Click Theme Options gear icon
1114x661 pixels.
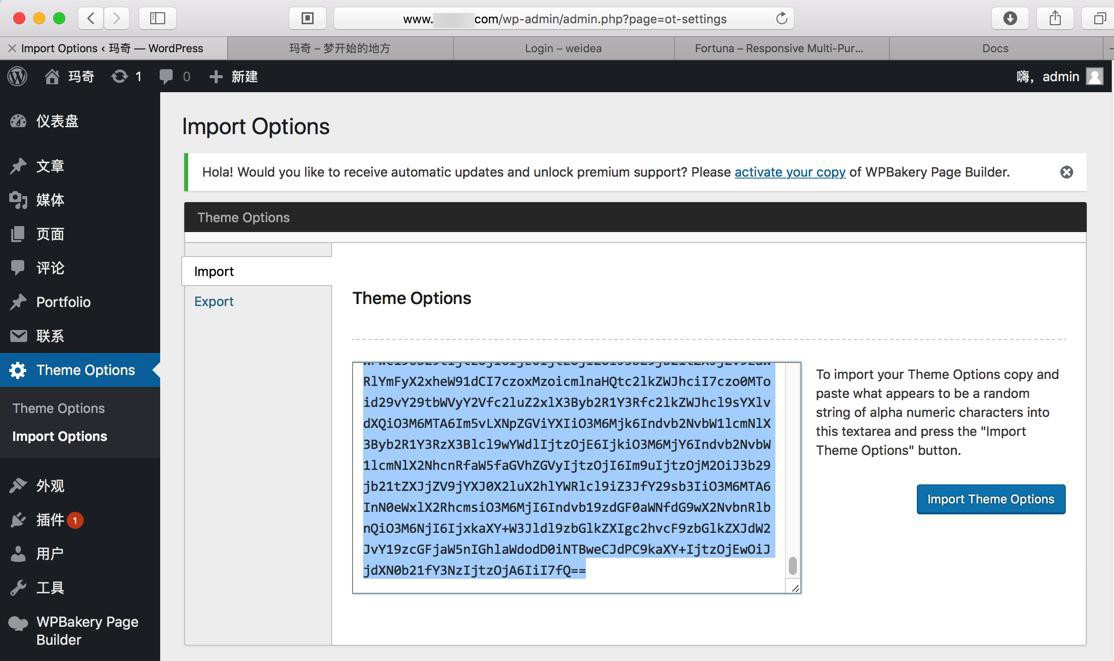click(18, 370)
